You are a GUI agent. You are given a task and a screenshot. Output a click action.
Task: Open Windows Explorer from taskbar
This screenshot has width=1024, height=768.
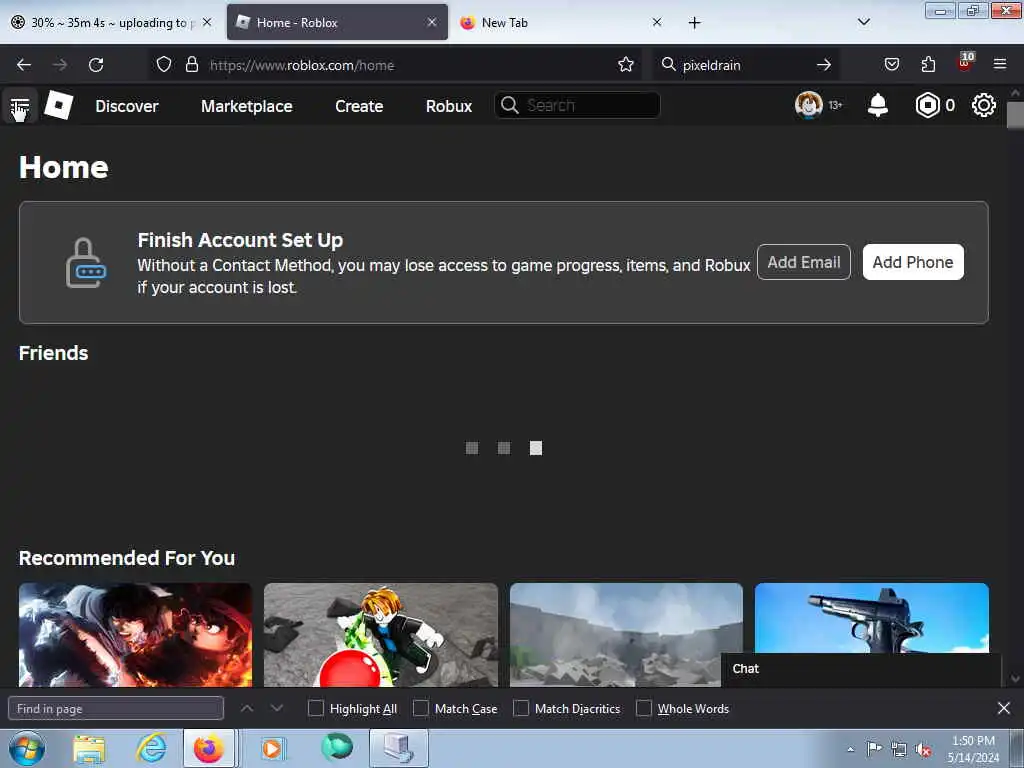89,749
